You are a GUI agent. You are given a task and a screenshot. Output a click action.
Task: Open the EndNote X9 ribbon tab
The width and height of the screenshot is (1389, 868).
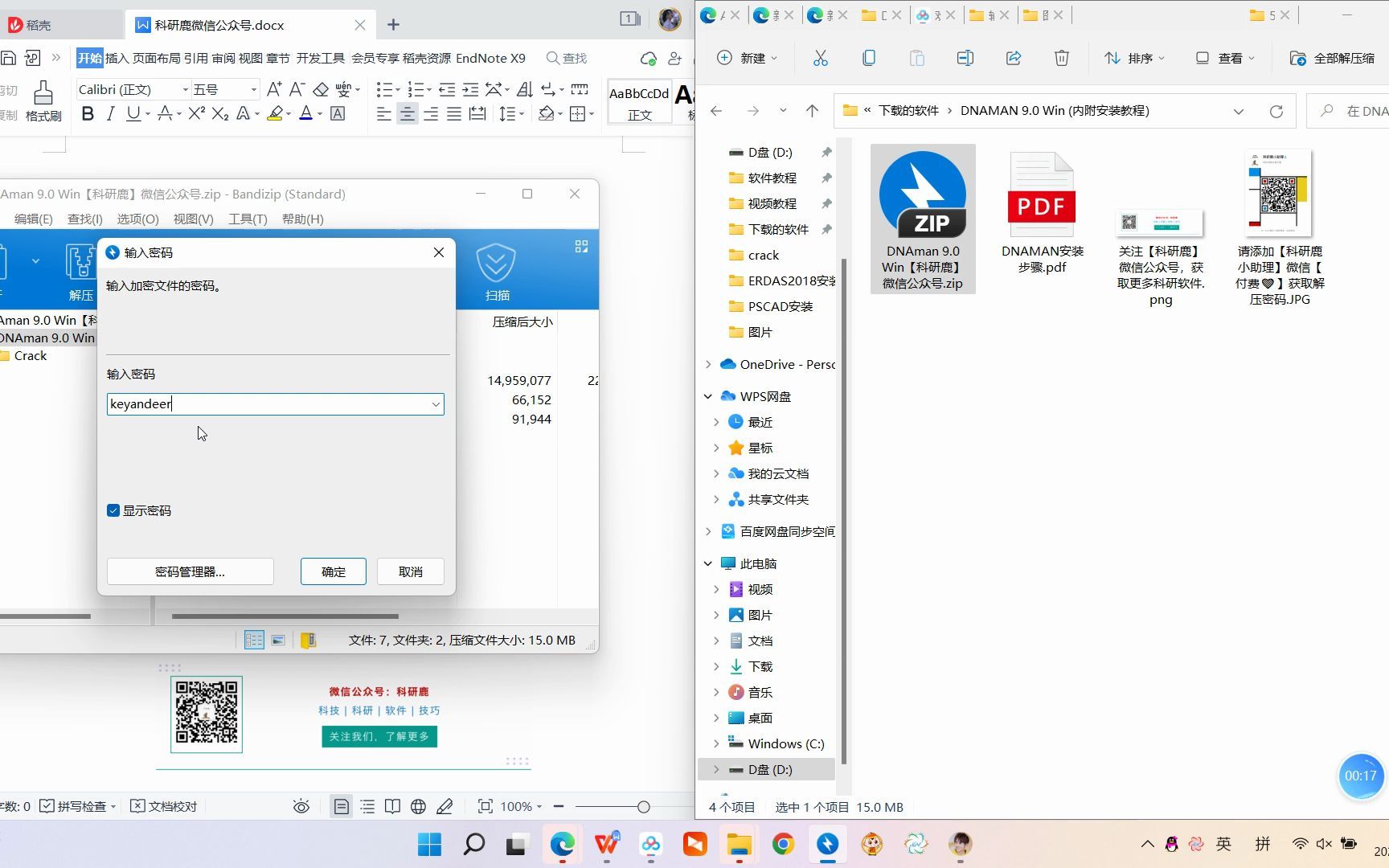(x=490, y=58)
